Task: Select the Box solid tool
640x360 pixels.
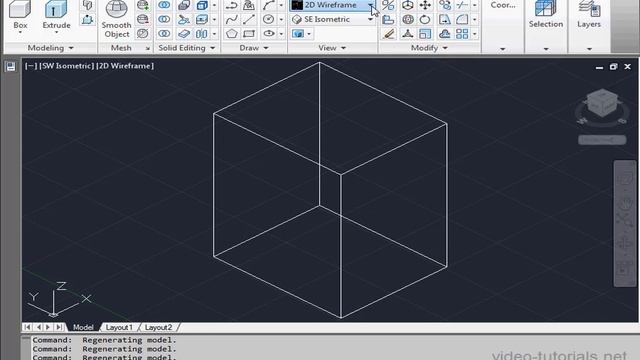Action: (20, 13)
